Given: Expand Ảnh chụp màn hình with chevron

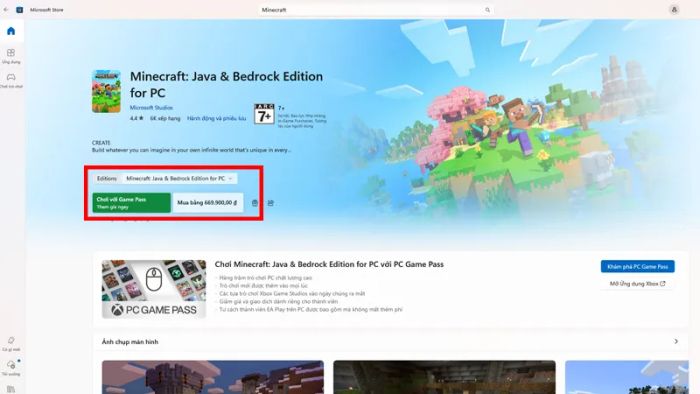Looking at the screenshot, I should (x=676, y=341).
